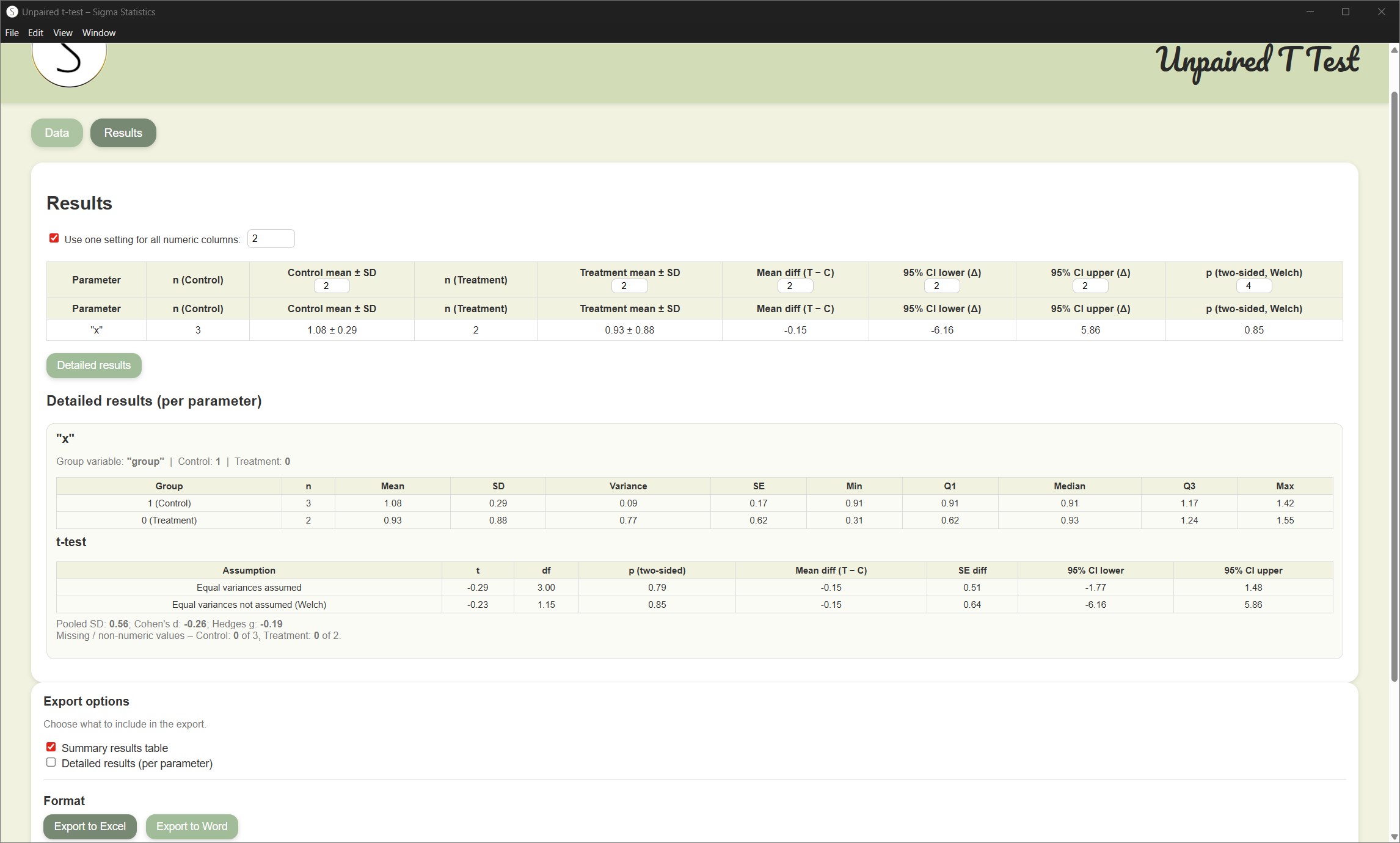Open the View menu

tap(63, 33)
